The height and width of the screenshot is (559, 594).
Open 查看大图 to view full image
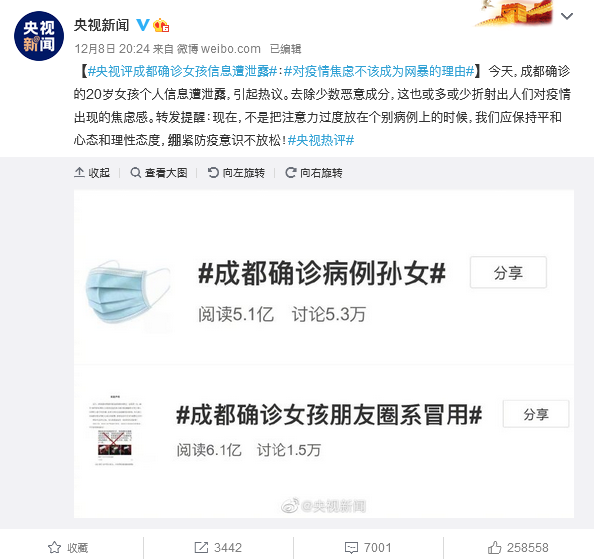click(x=159, y=173)
